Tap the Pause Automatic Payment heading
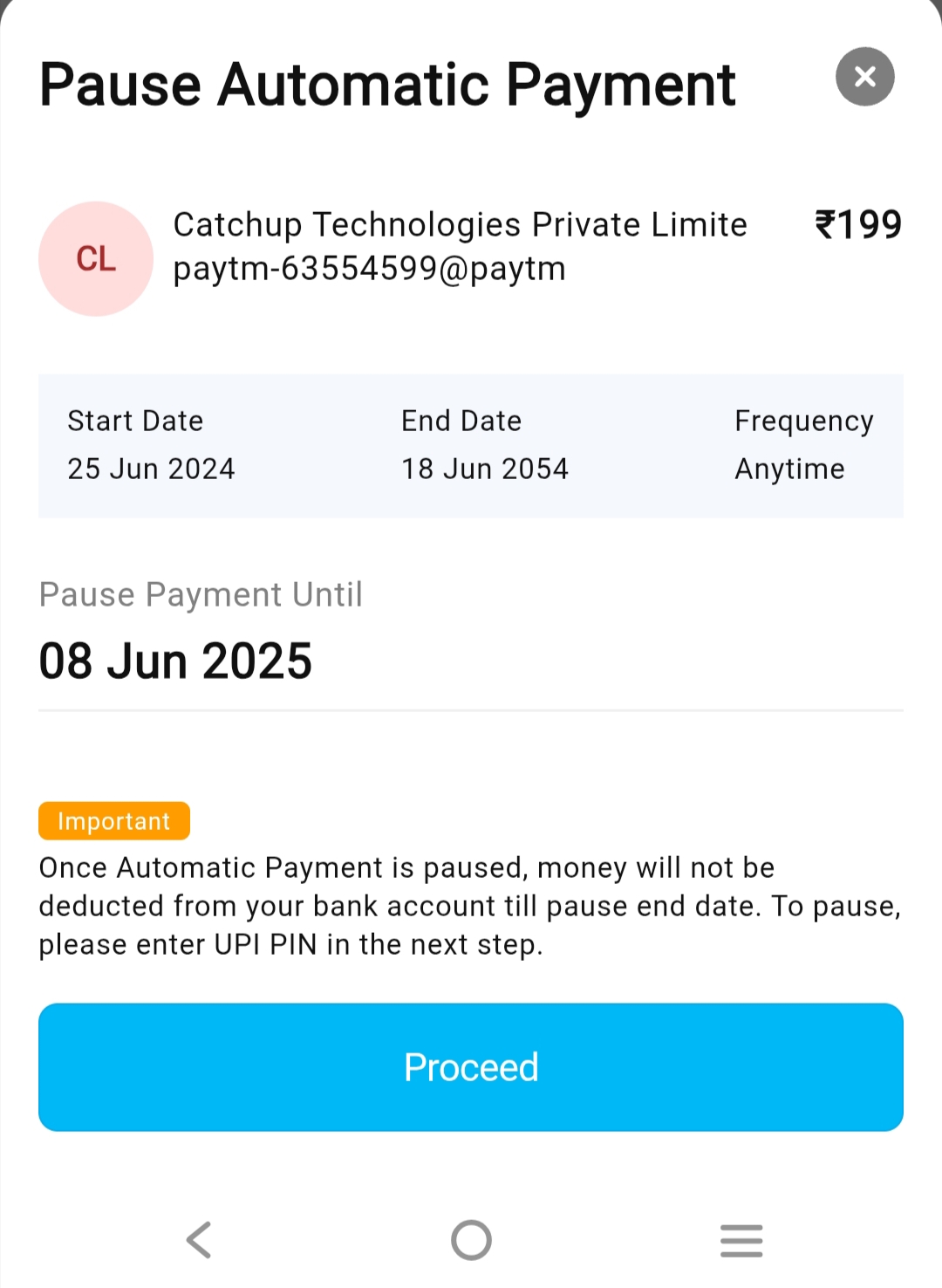The image size is (942, 1288). click(x=387, y=86)
